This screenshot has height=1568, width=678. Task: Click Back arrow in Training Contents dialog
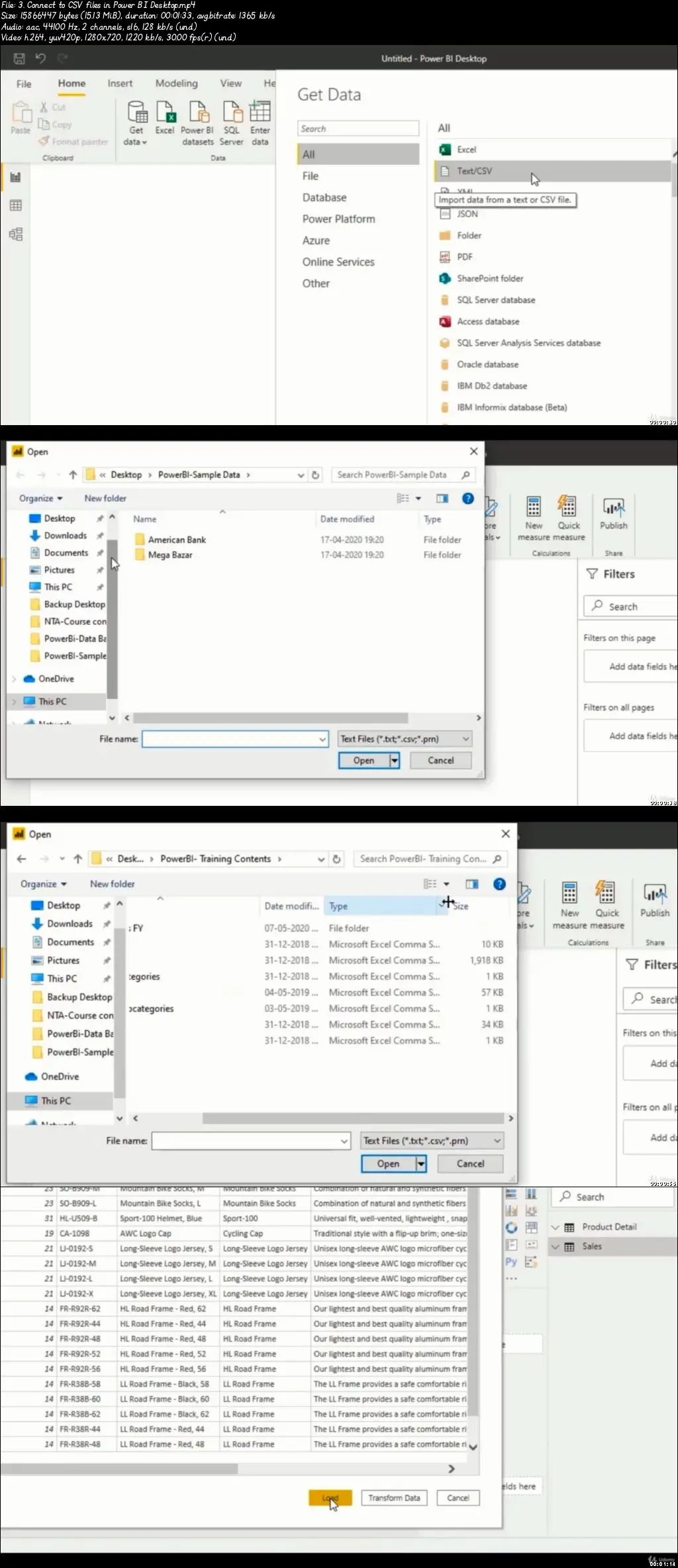21,859
